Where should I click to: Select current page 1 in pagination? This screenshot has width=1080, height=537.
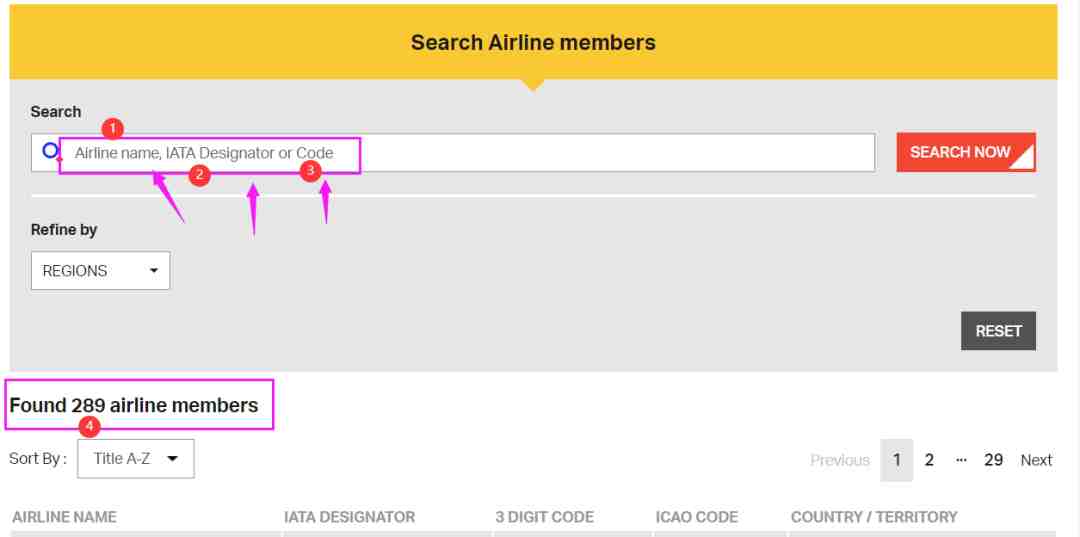897,460
